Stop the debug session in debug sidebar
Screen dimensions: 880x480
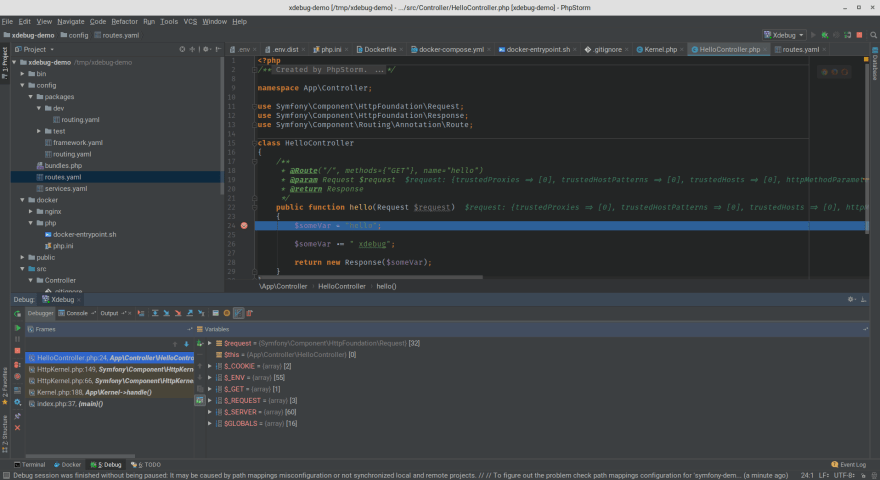pos(17,351)
